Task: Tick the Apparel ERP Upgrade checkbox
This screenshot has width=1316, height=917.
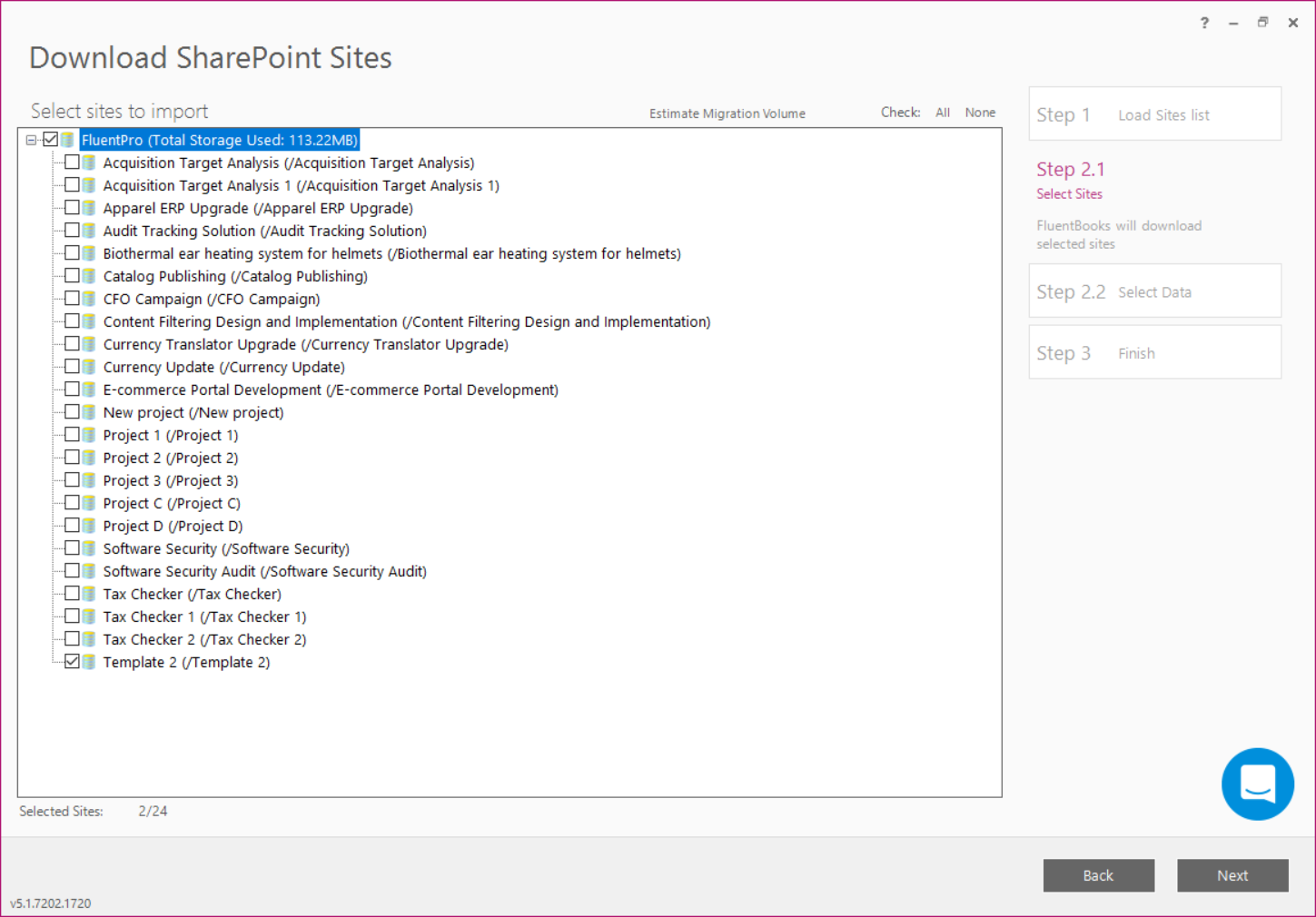Action: click(72, 208)
